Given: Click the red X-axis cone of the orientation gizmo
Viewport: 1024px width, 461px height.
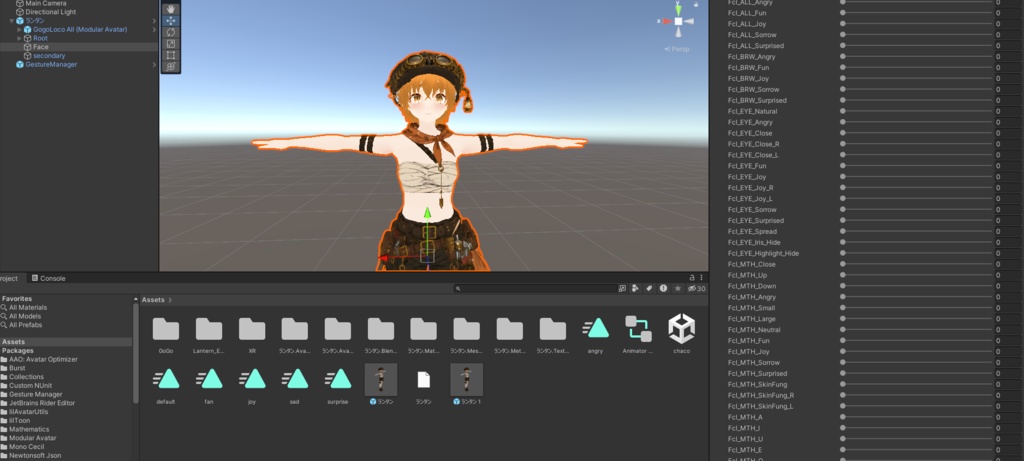Looking at the screenshot, I should tap(666, 22).
